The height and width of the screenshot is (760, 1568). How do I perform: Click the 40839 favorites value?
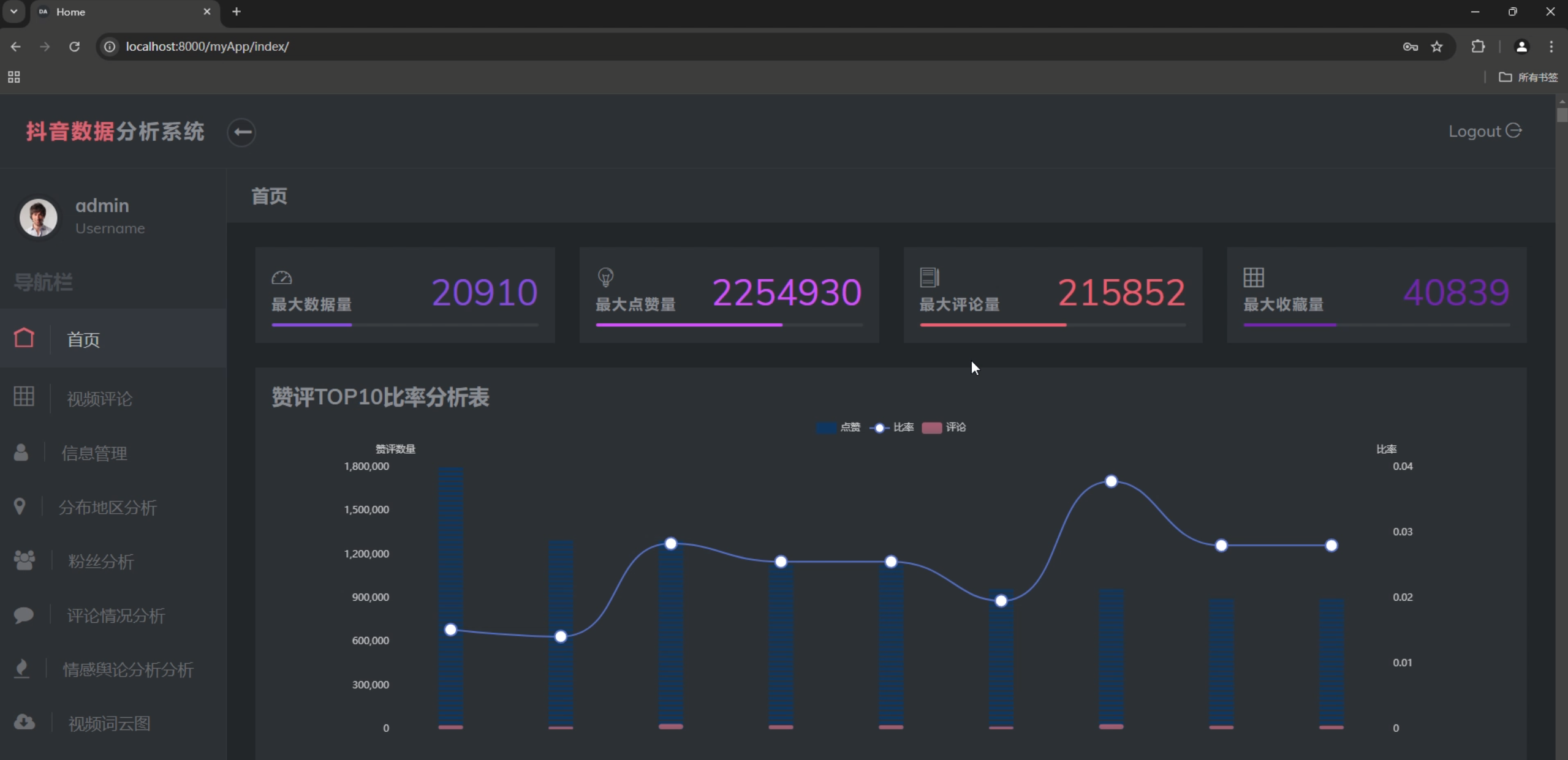(1456, 292)
